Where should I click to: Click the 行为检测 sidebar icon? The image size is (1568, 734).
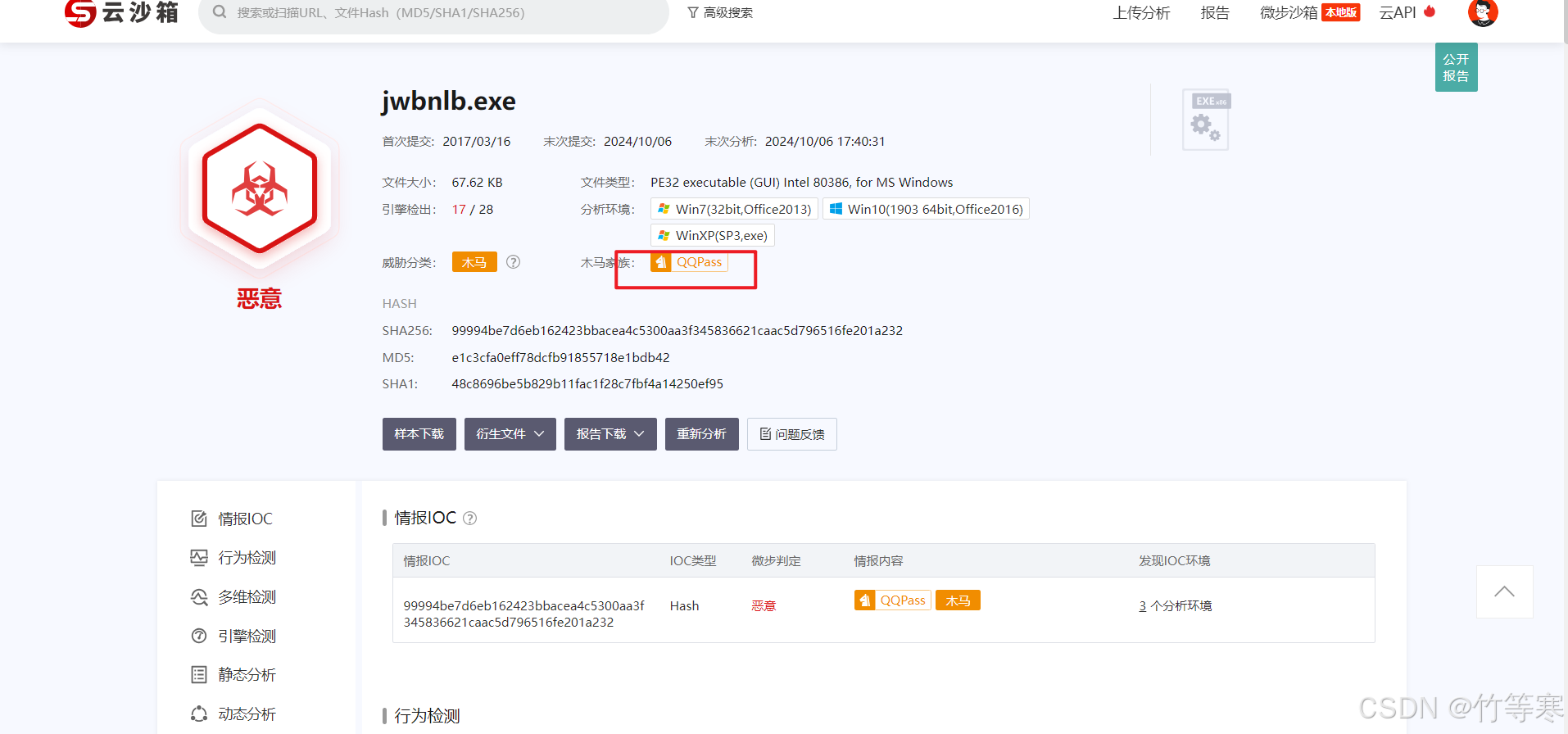pos(199,558)
